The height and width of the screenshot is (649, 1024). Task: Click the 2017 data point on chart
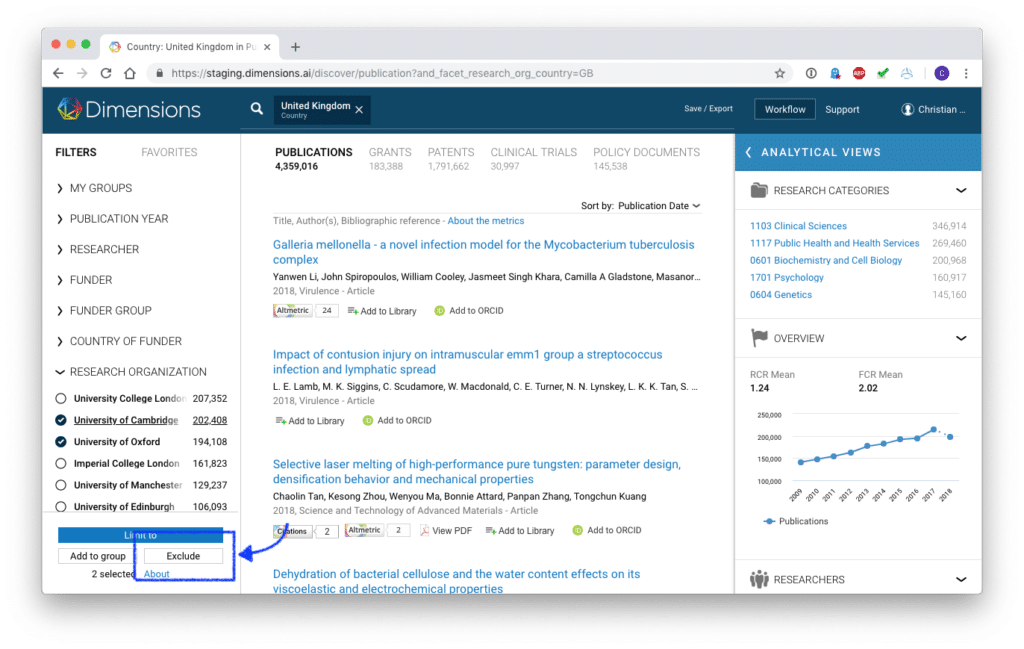click(933, 430)
